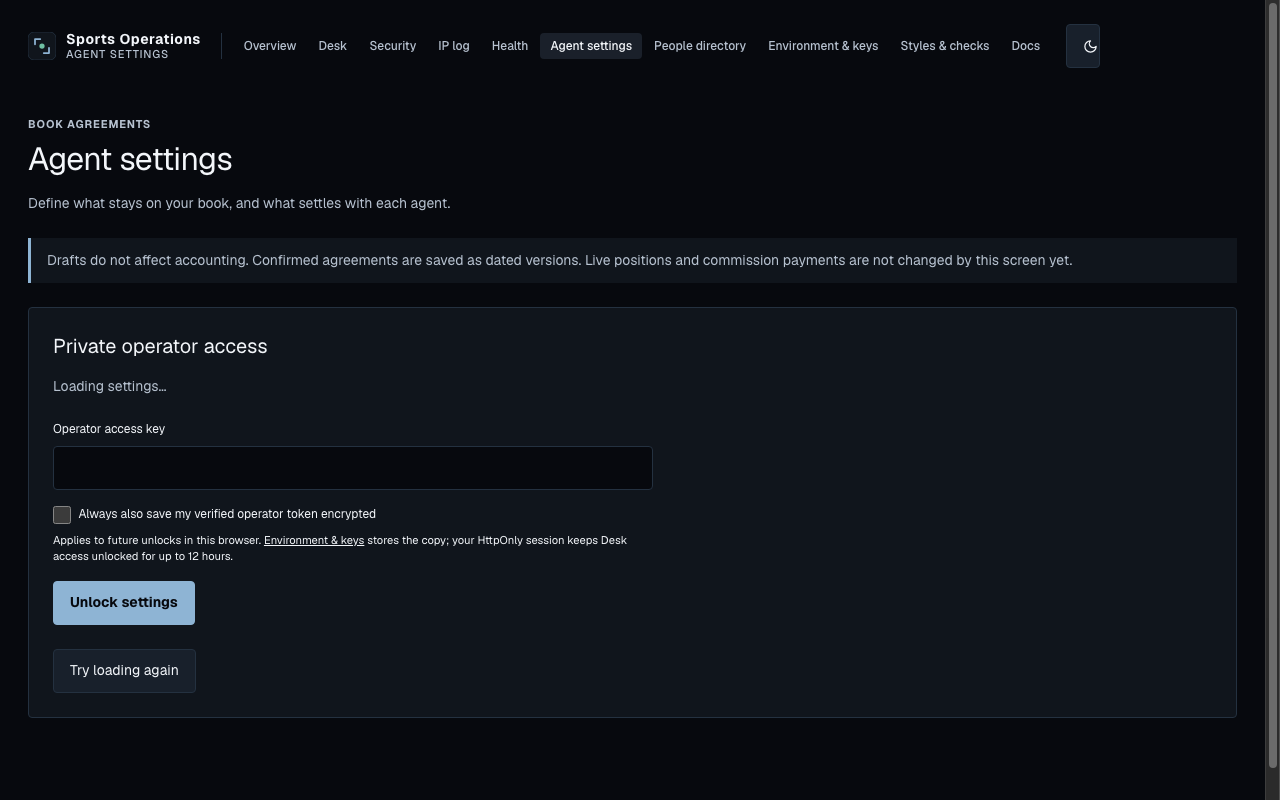
Task: Click the Agent settings page heading
Action: [x=130, y=159]
